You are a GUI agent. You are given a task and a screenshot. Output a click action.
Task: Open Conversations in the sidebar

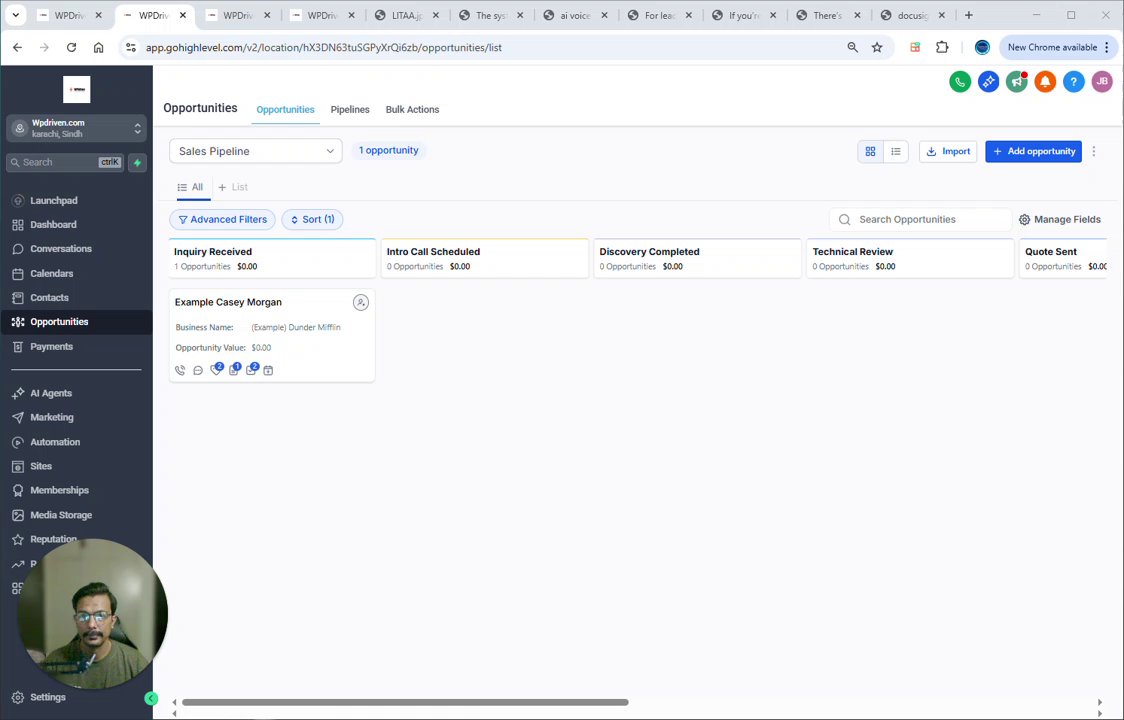[x=76, y=249]
